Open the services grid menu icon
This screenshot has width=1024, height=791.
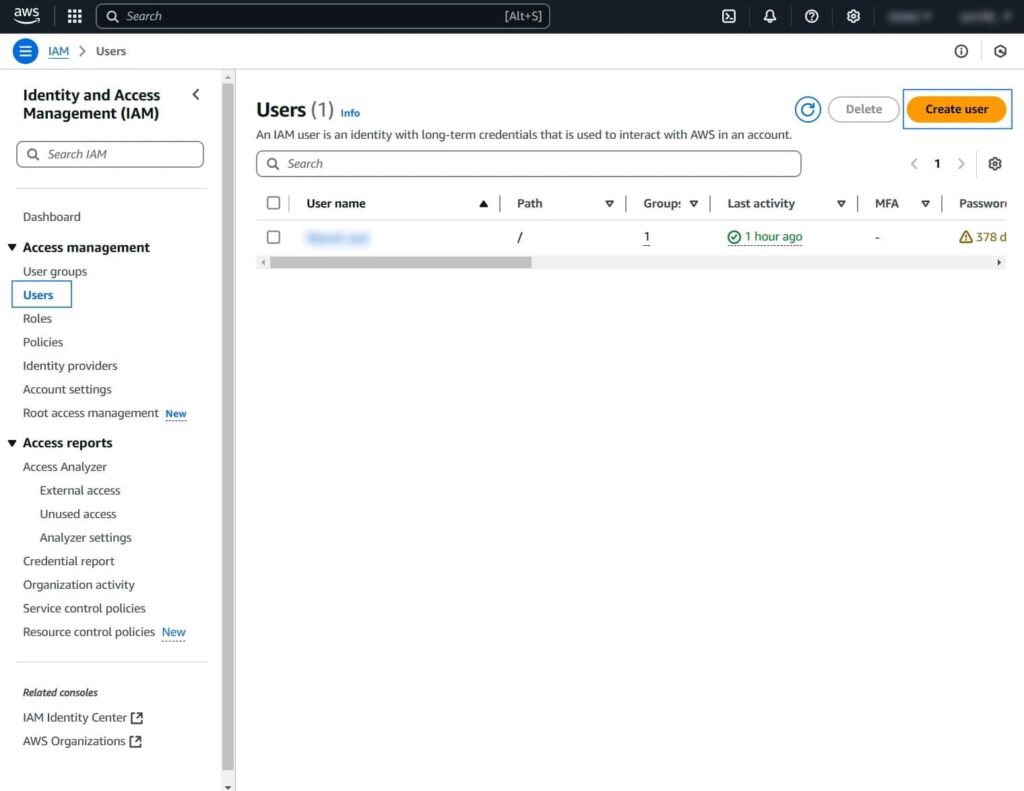tap(74, 16)
